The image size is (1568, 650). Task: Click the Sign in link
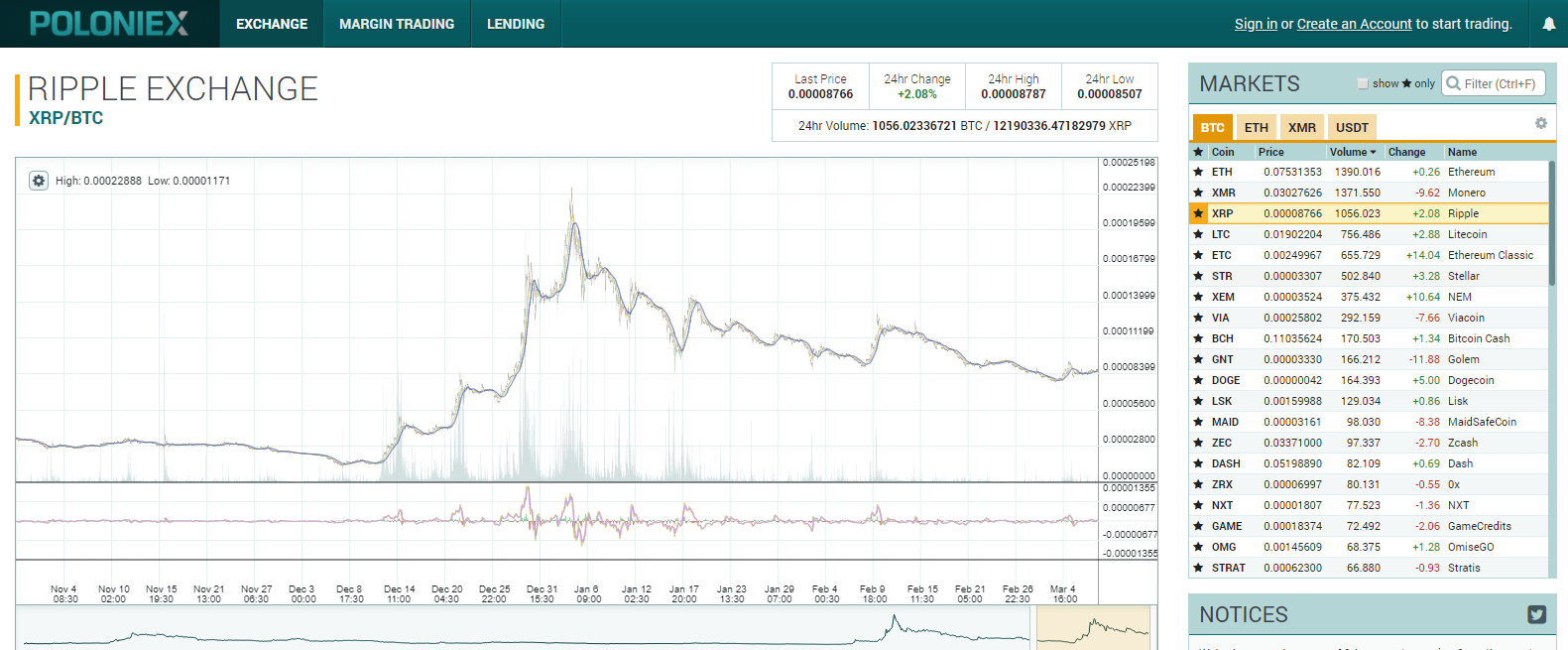1256,24
